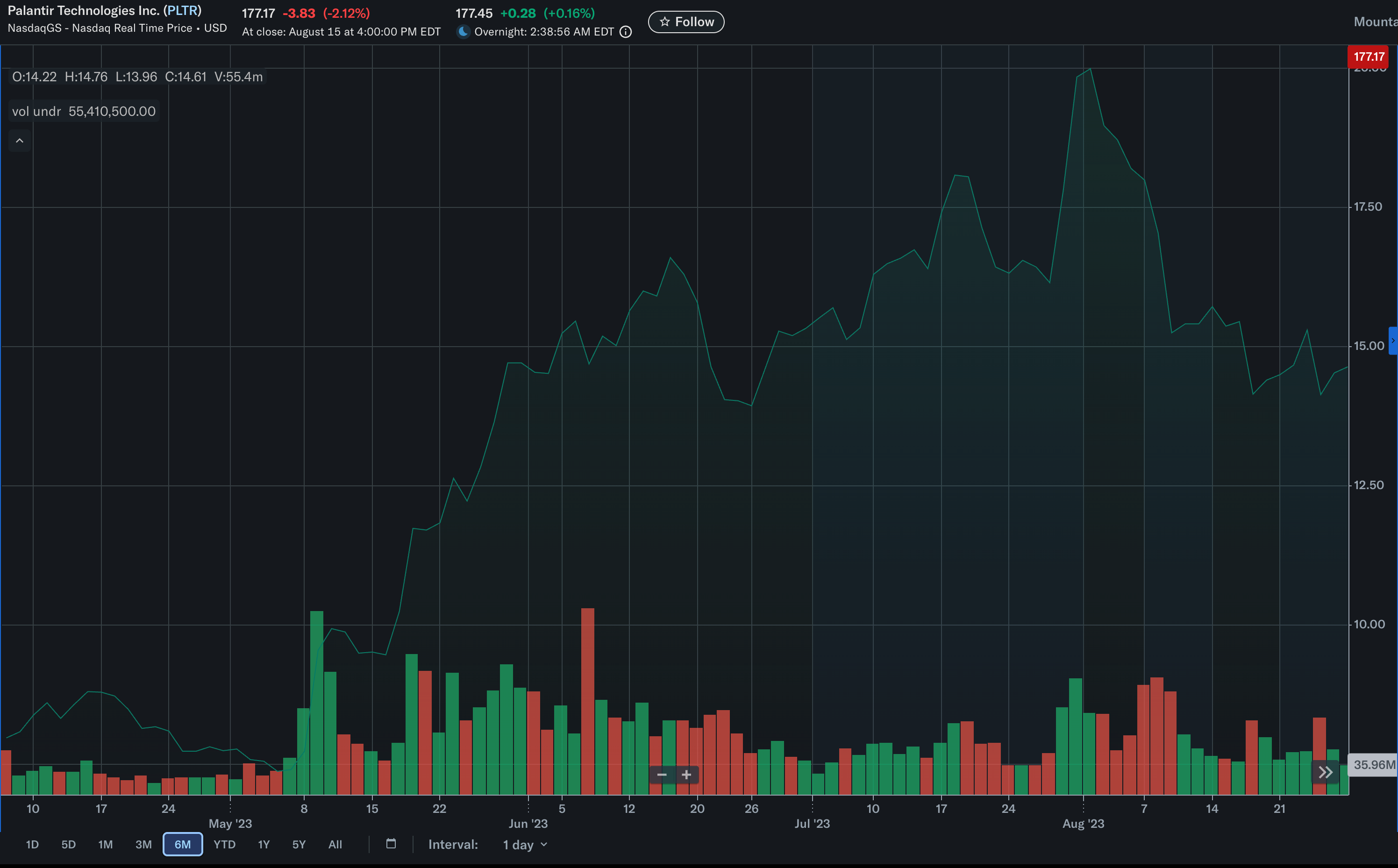Click the overnight moon icon
The width and height of the screenshot is (1398, 868).
pyautogui.click(x=463, y=32)
